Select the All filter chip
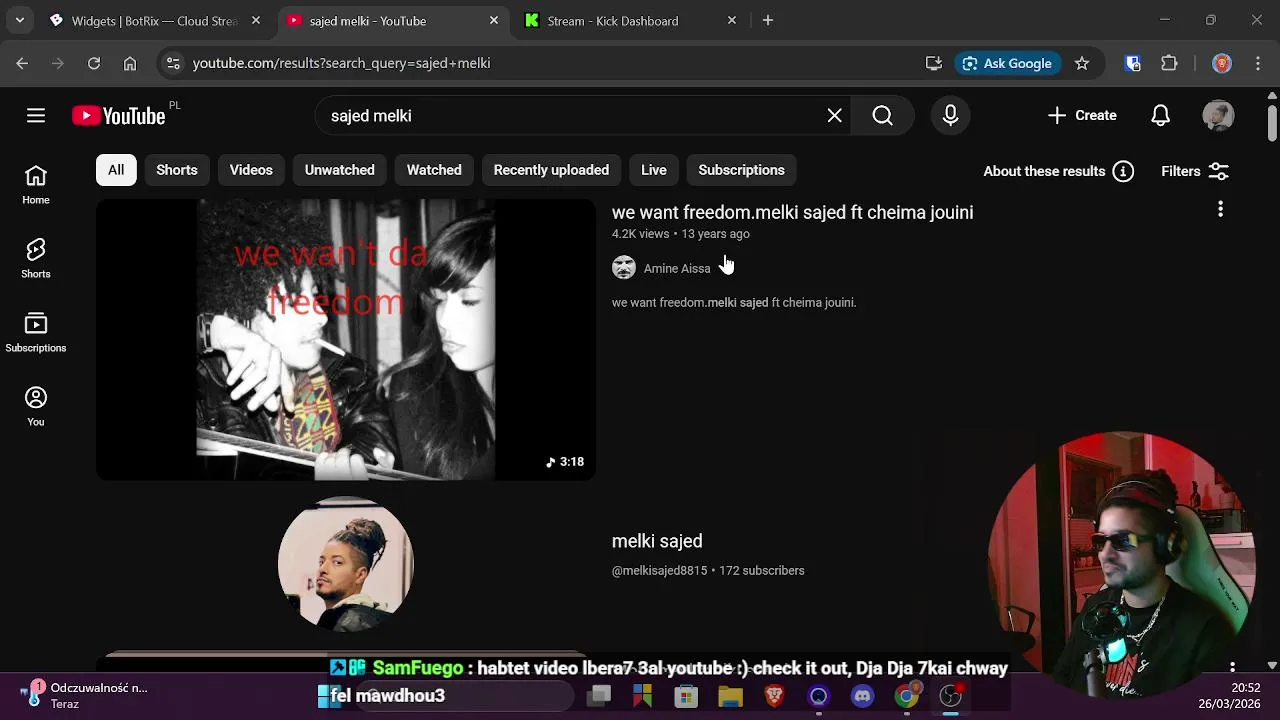Image resolution: width=1280 pixels, height=720 pixels. click(116, 170)
